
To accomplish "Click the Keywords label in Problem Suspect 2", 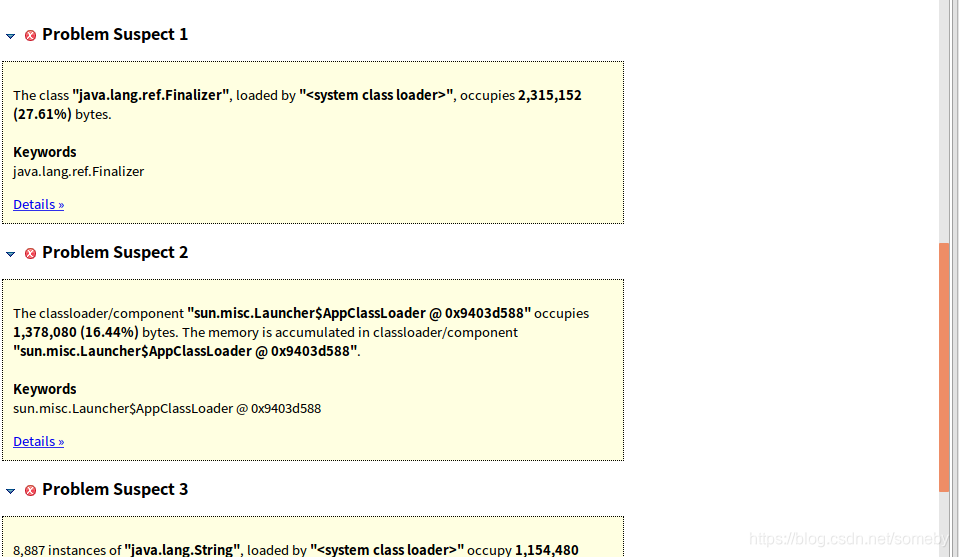I will [x=45, y=389].
